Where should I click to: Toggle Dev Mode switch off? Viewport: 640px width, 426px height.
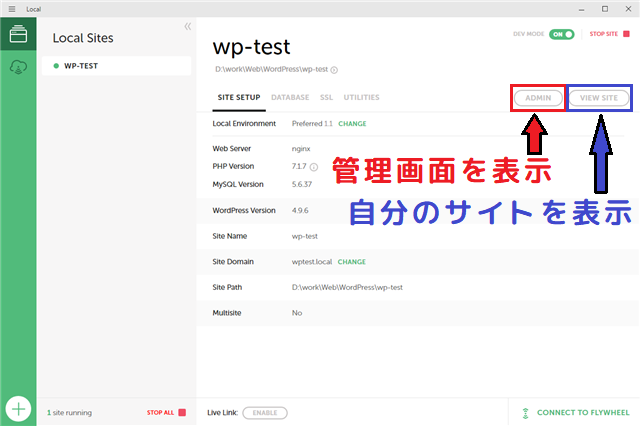562,34
